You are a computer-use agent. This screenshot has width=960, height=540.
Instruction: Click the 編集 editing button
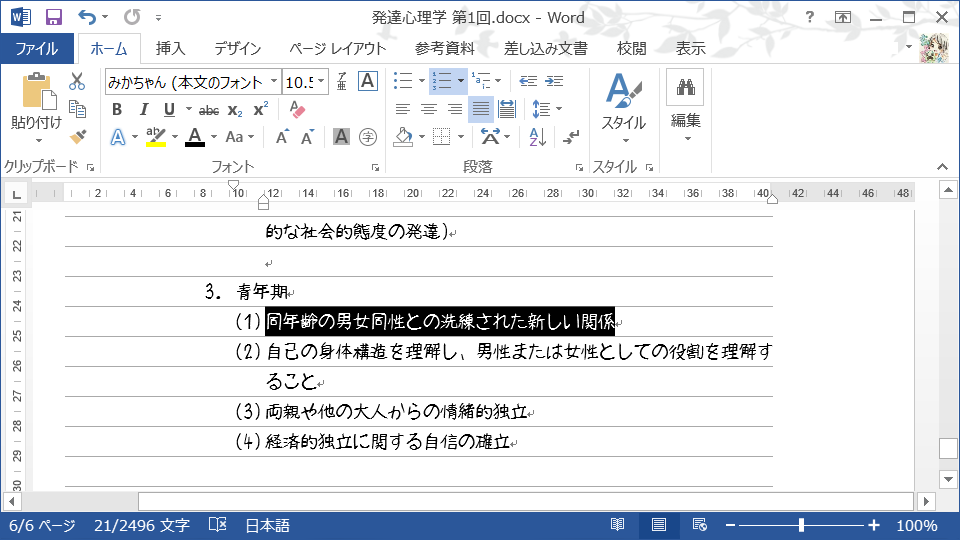click(685, 105)
